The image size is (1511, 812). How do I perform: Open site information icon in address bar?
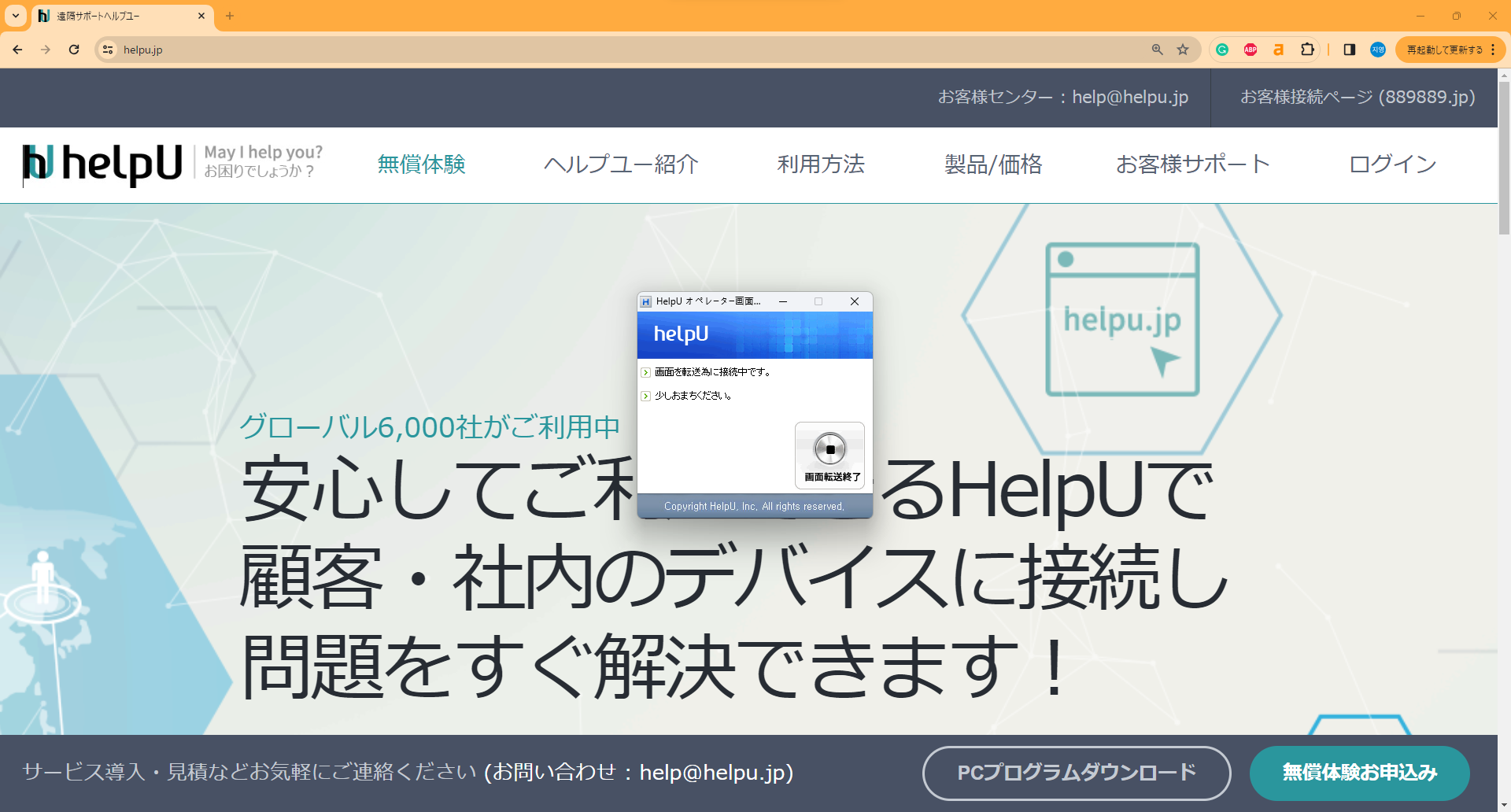point(108,50)
